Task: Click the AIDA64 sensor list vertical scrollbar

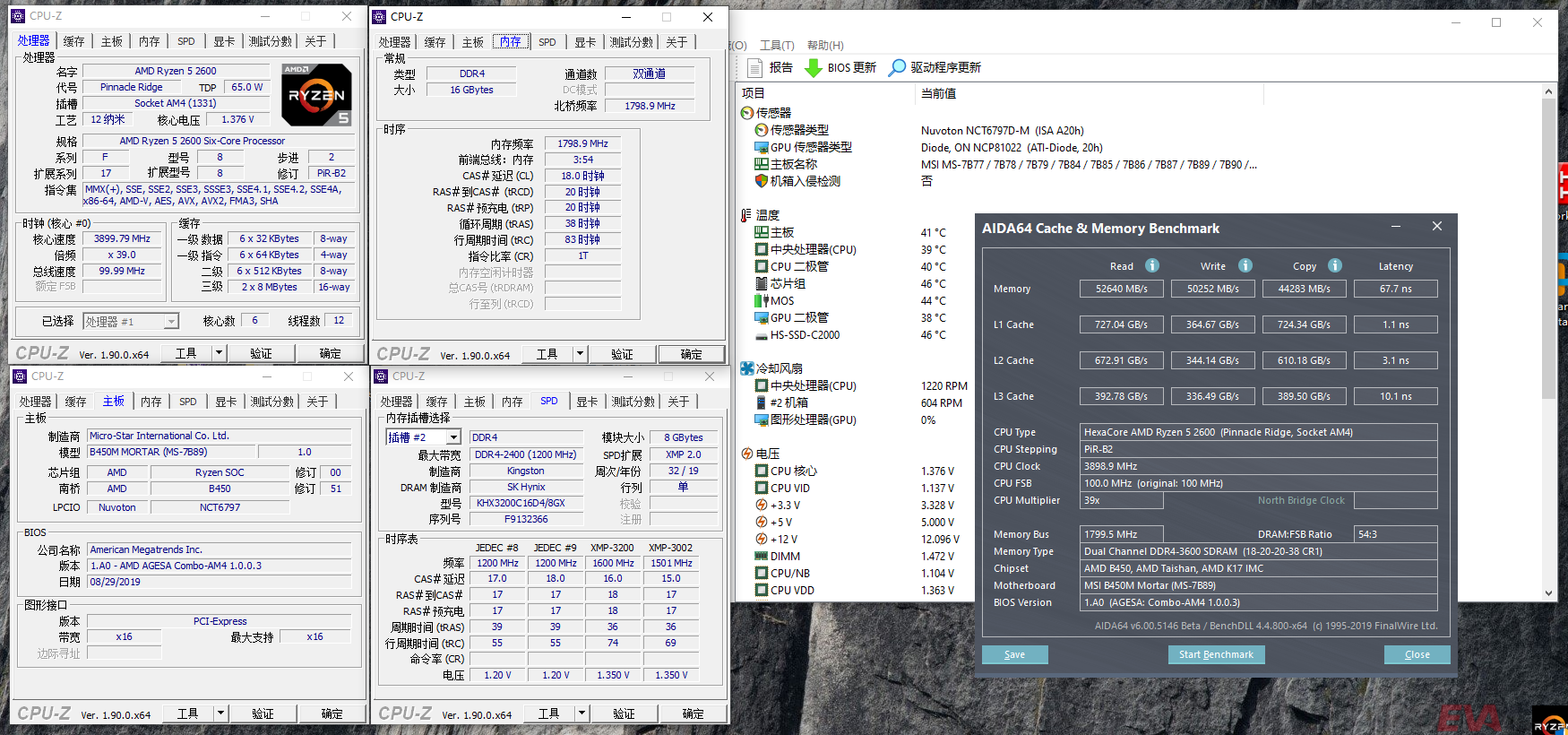Action: click(1548, 248)
